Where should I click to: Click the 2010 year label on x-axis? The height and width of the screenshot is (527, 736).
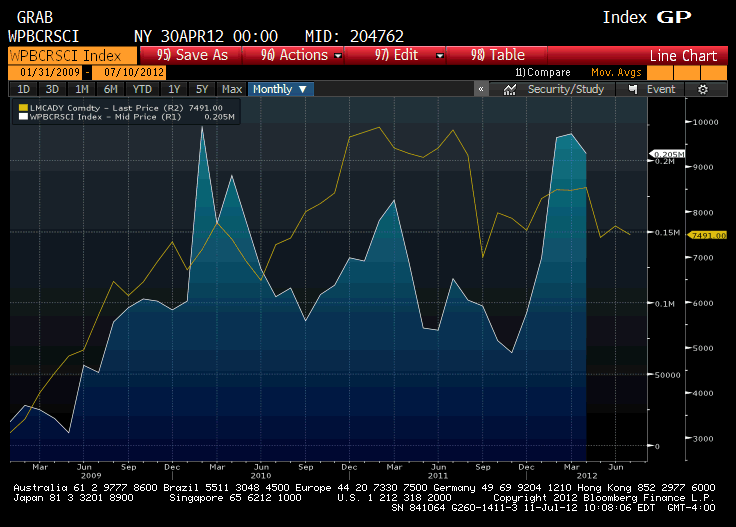pos(261,476)
